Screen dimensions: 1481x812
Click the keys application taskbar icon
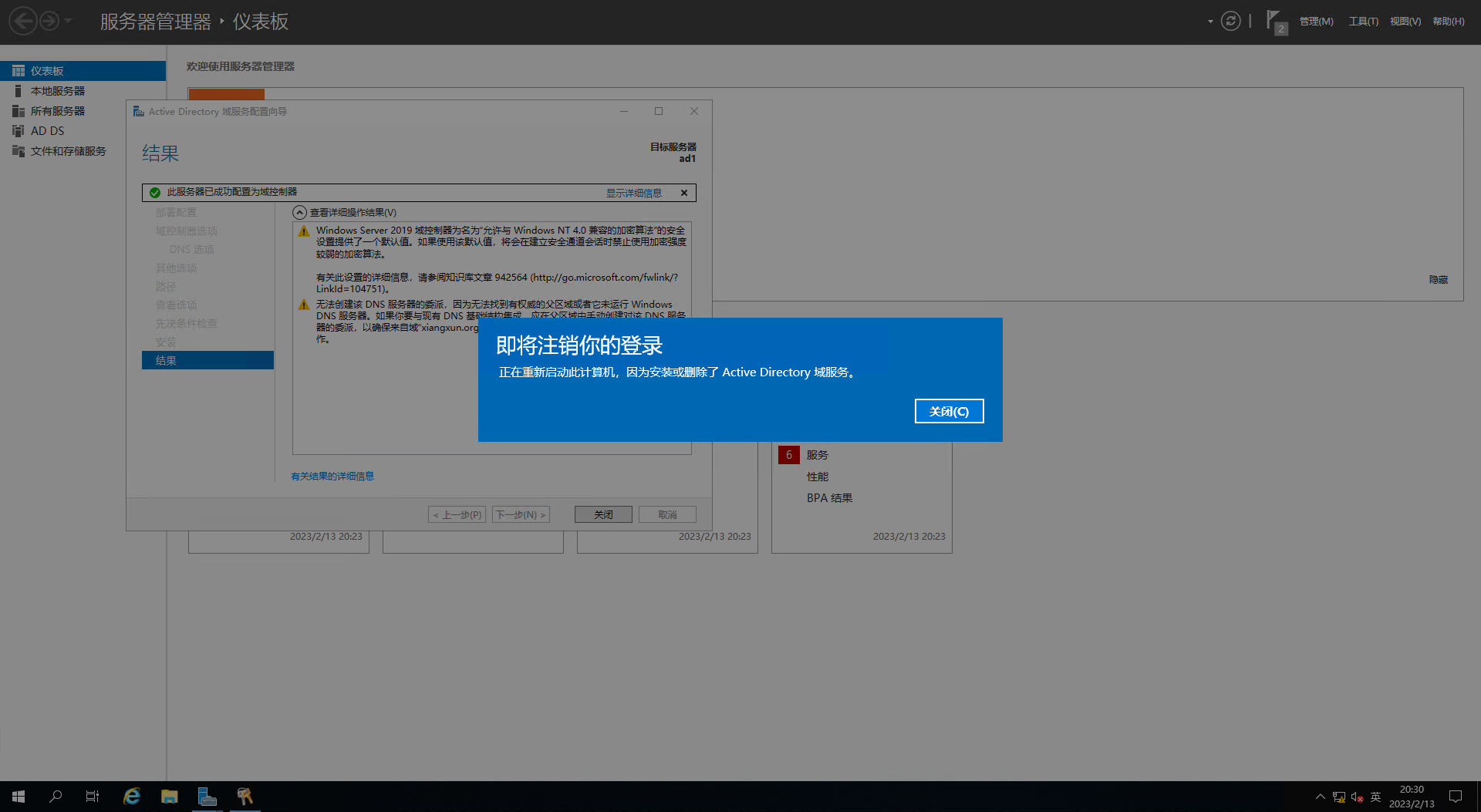pyautogui.click(x=245, y=797)
